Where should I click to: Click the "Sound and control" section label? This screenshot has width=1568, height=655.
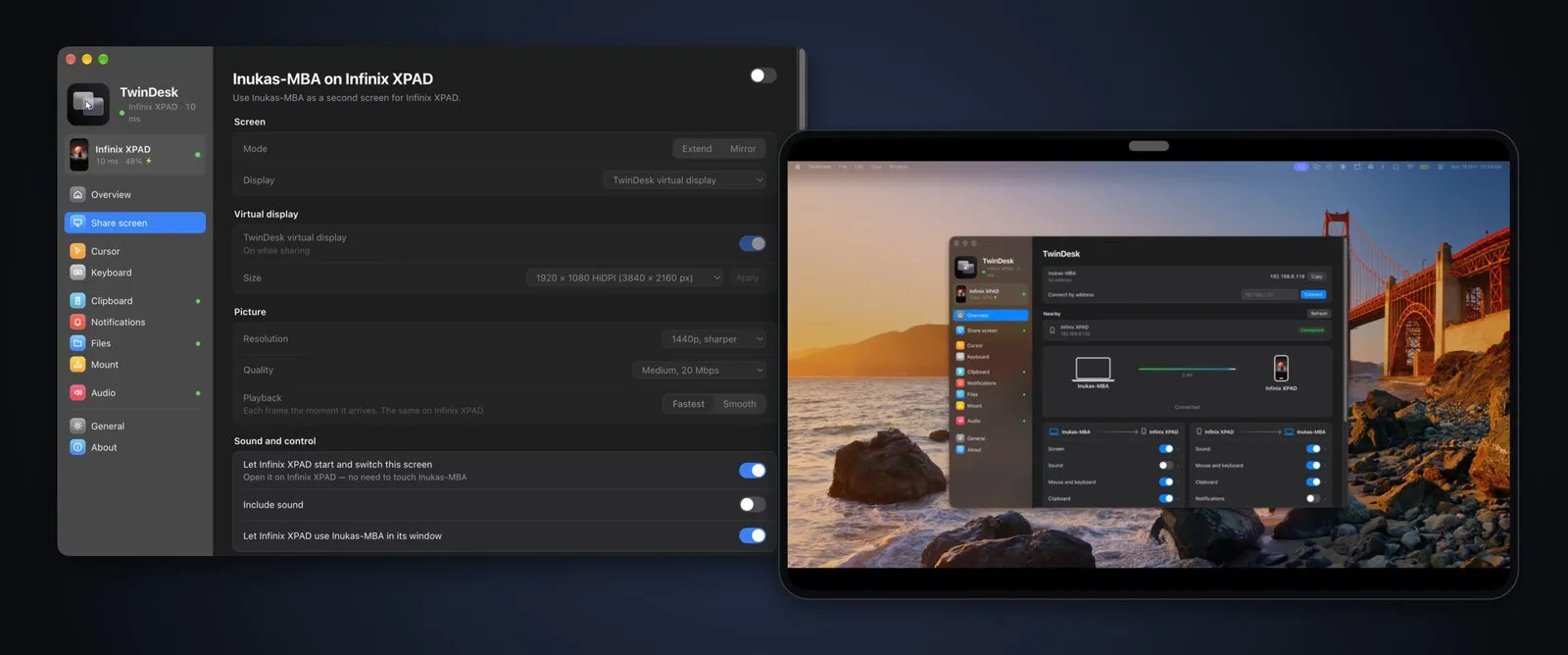[274, 441]
